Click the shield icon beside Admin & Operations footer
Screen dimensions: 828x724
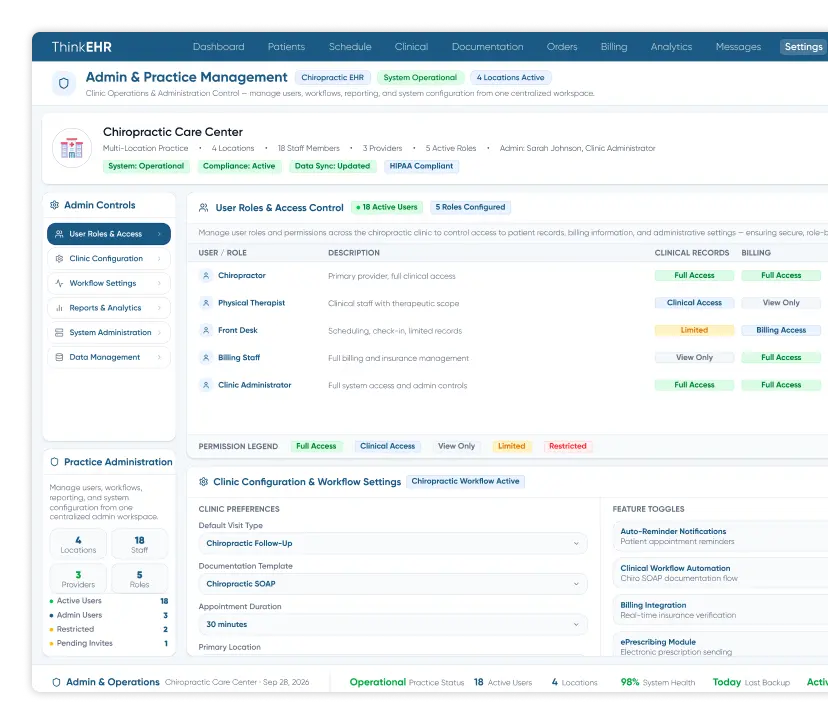click(57, 682)
